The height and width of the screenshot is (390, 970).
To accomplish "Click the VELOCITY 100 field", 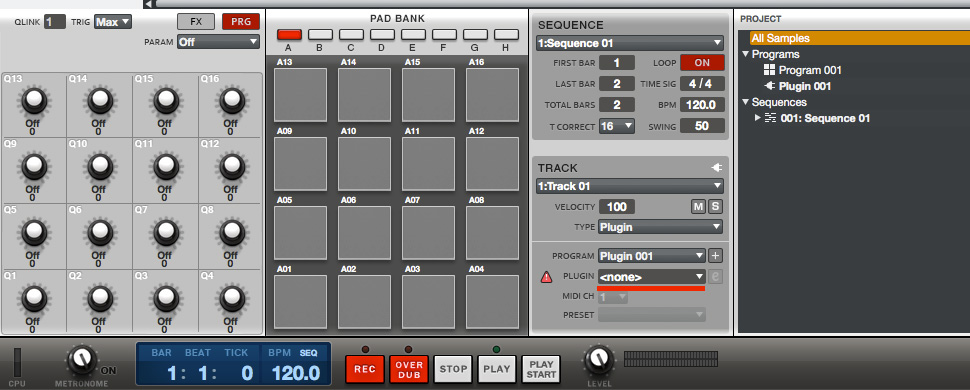I will click(617, 207).
